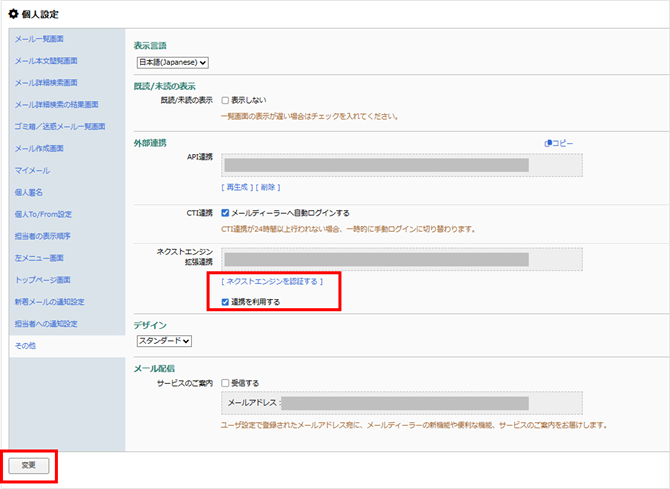Open マイメール sidebar item
The height and width of the screenshot is (489, 670).
pos(32,170)
